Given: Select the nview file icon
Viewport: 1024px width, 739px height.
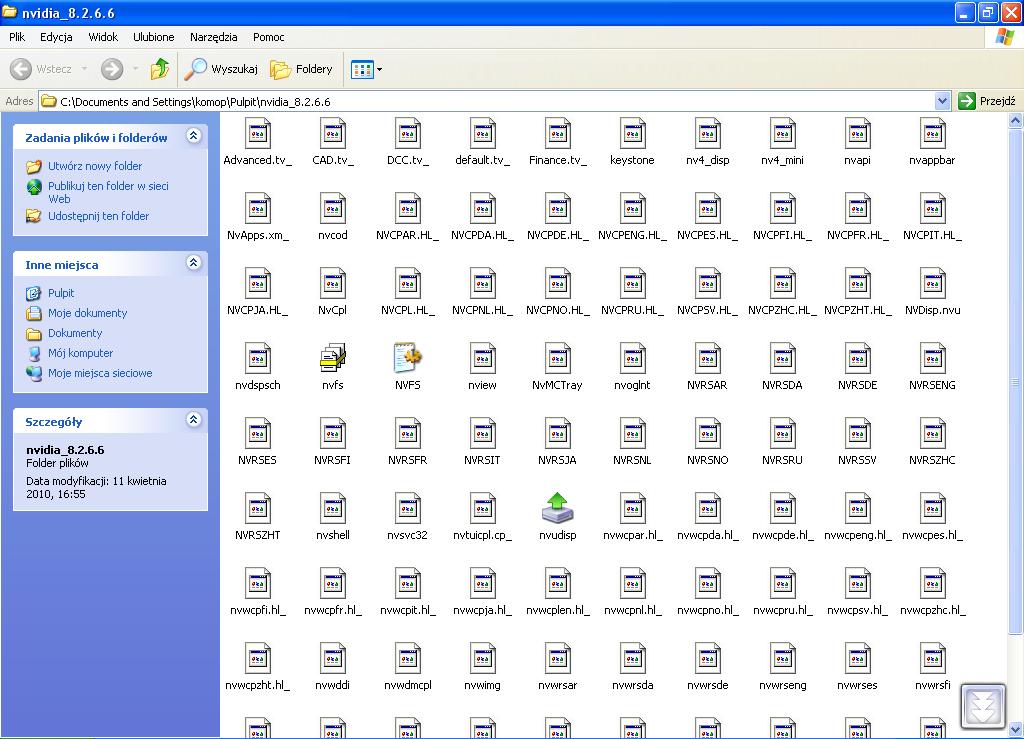Looking at the screenshot, I should click(x=482, y=358).
